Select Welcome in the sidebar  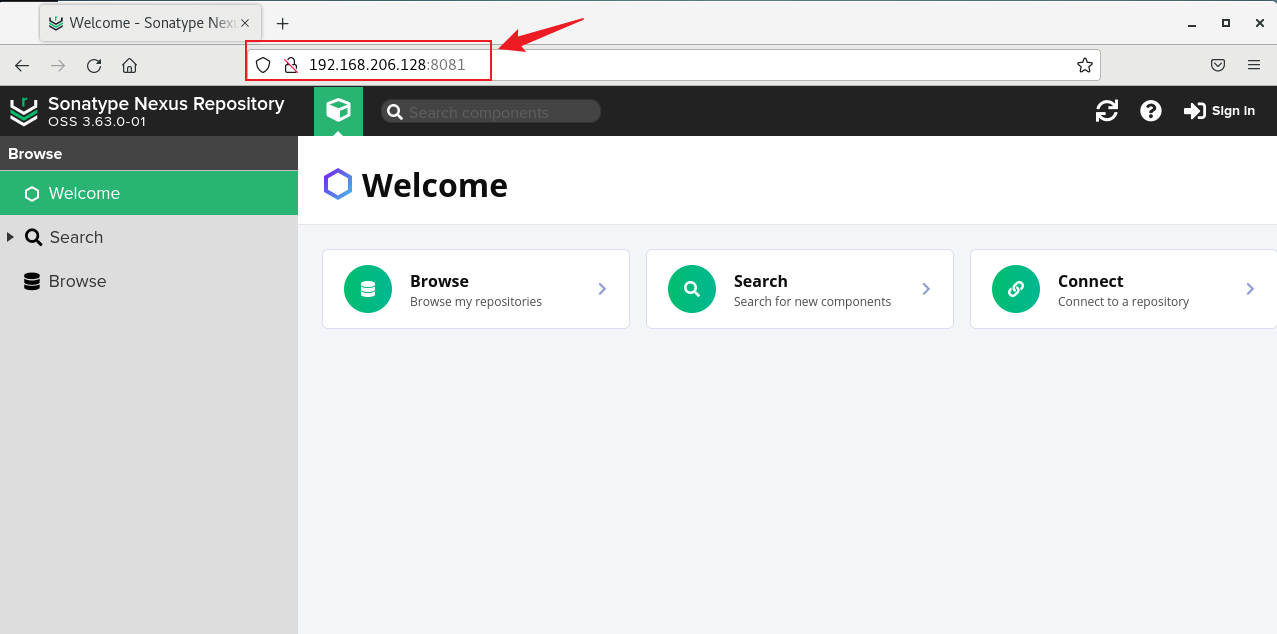149,193
